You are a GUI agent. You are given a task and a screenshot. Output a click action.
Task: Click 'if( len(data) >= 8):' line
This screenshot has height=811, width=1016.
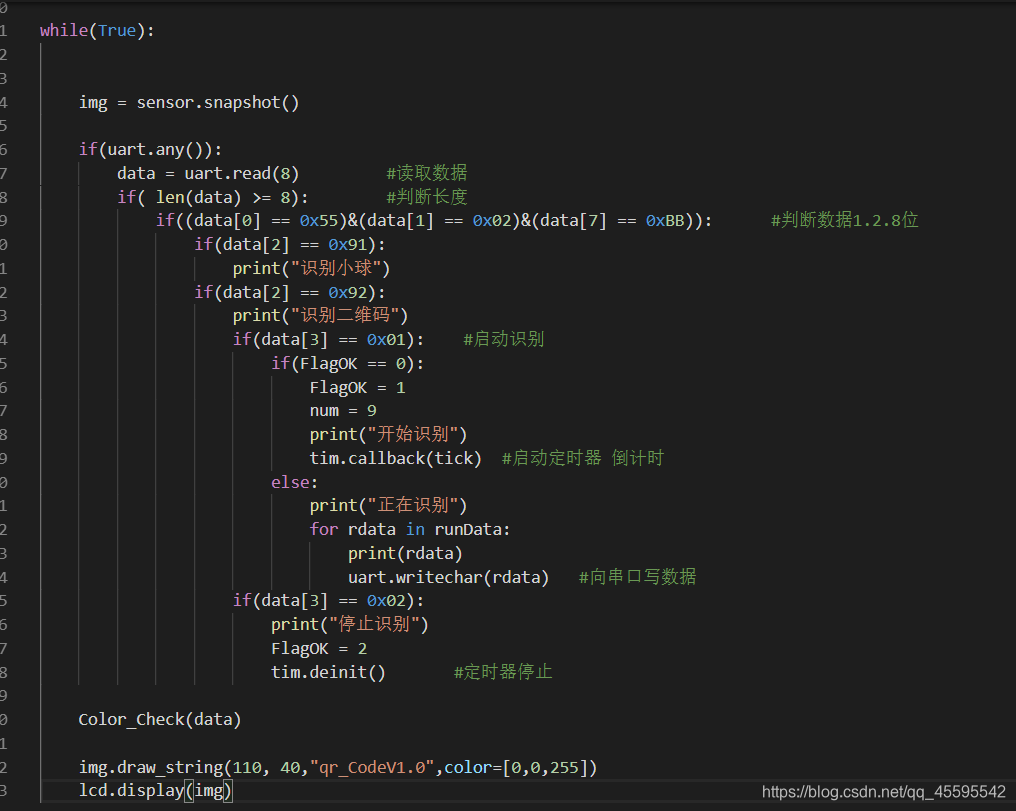213,197
